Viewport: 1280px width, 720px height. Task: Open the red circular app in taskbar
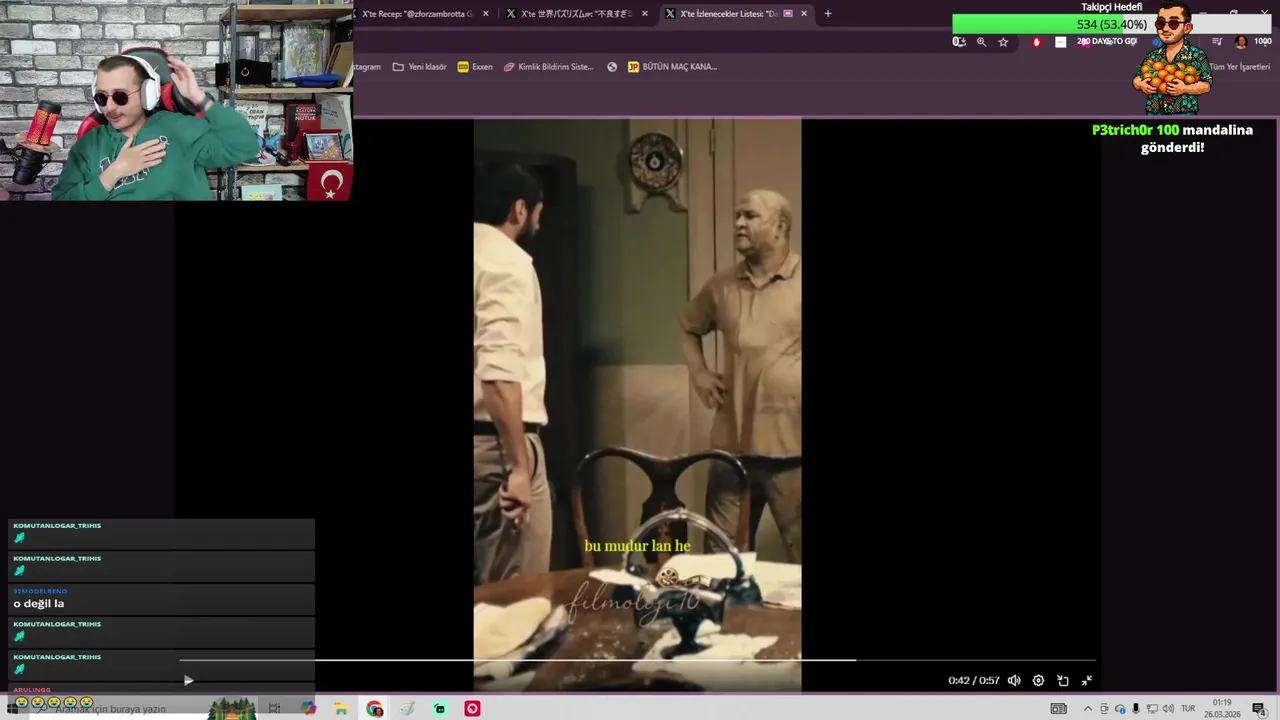click(x=473, y=709)
